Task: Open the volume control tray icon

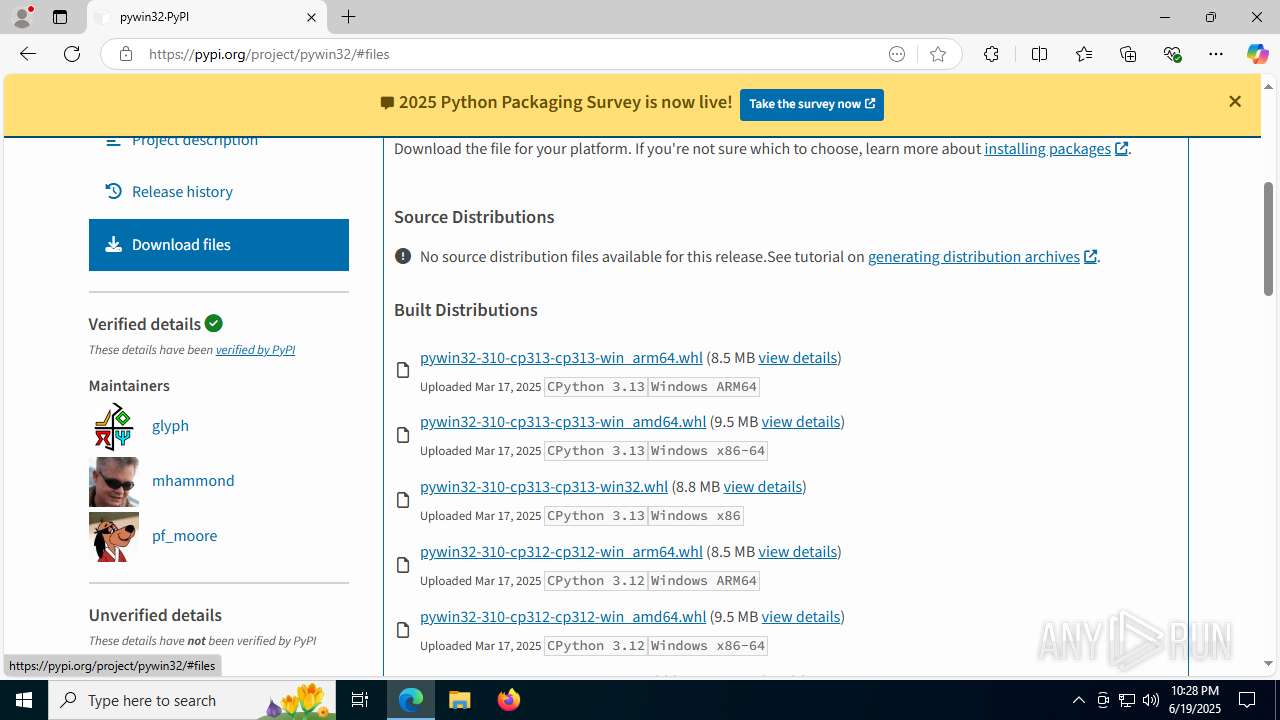Action: pyautogui.click(x=1151, y=700)
